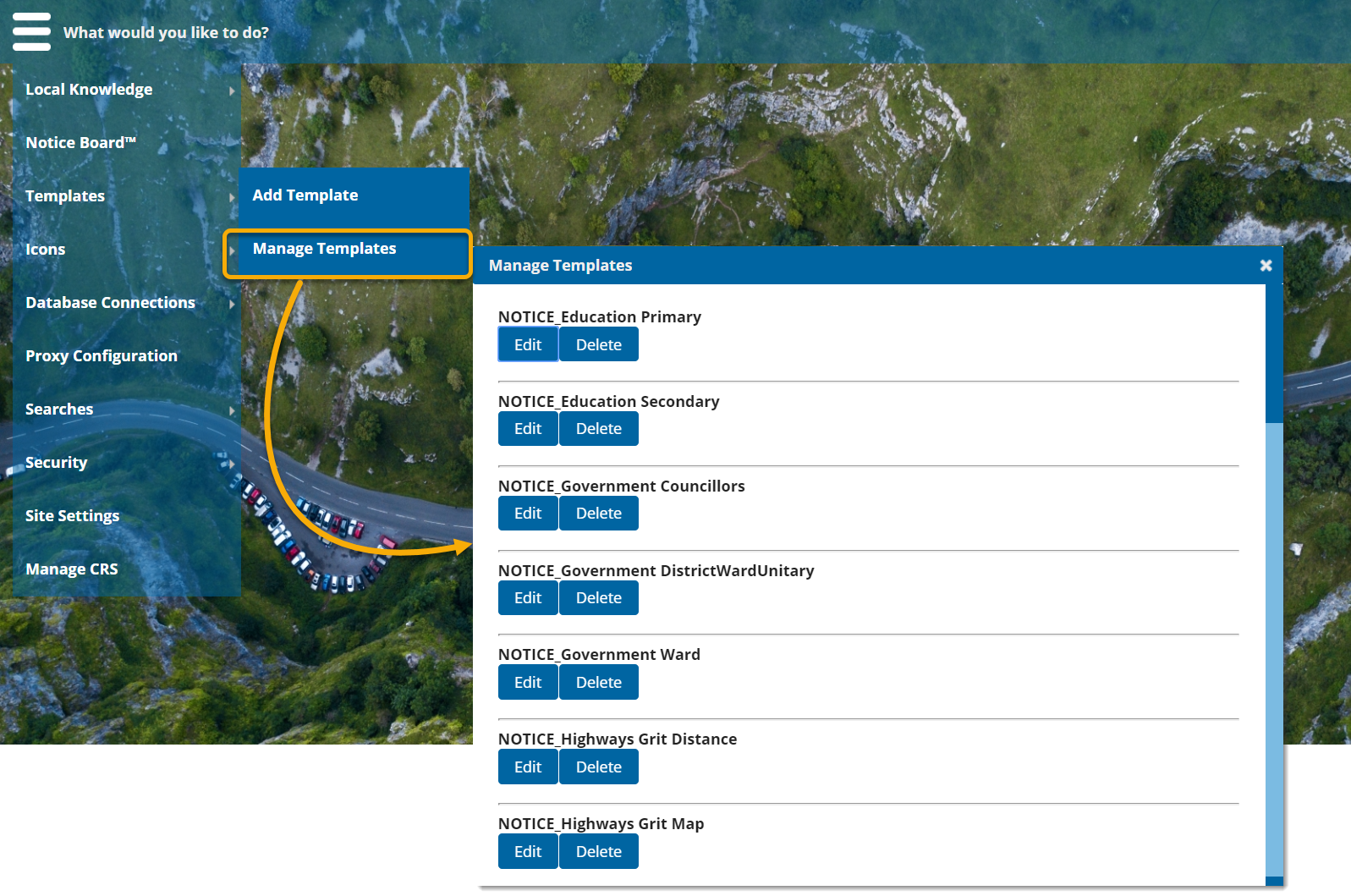Image resolution: width=1351 pixels, height=896 pixels.
Task: Expand the Searches submenu arrow
Action: pos(232,410)
